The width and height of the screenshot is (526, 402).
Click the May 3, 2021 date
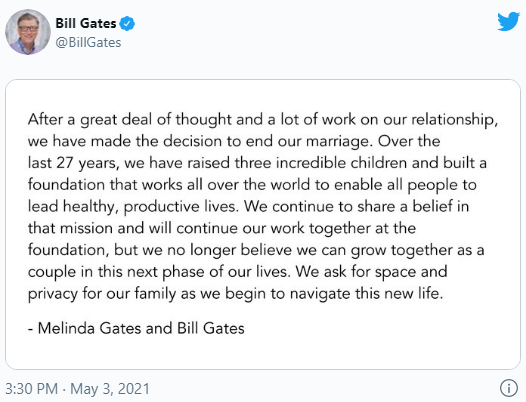110,389
